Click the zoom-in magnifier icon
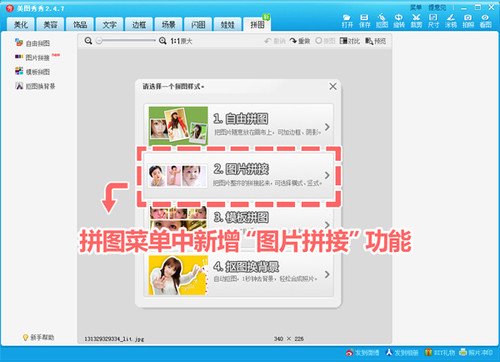The height and width of the screenshot is (362, 500). pyautogui.click(x=162, y=41)
